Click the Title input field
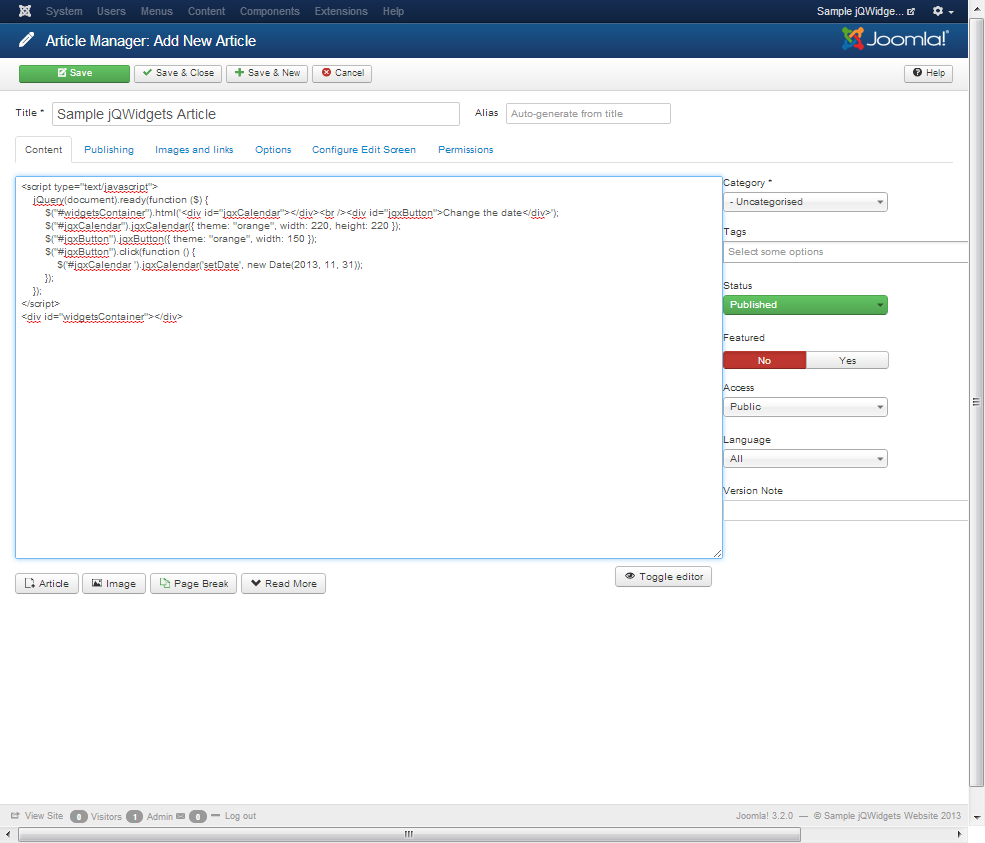Screen dimensions: 985x843 (256, 114)
